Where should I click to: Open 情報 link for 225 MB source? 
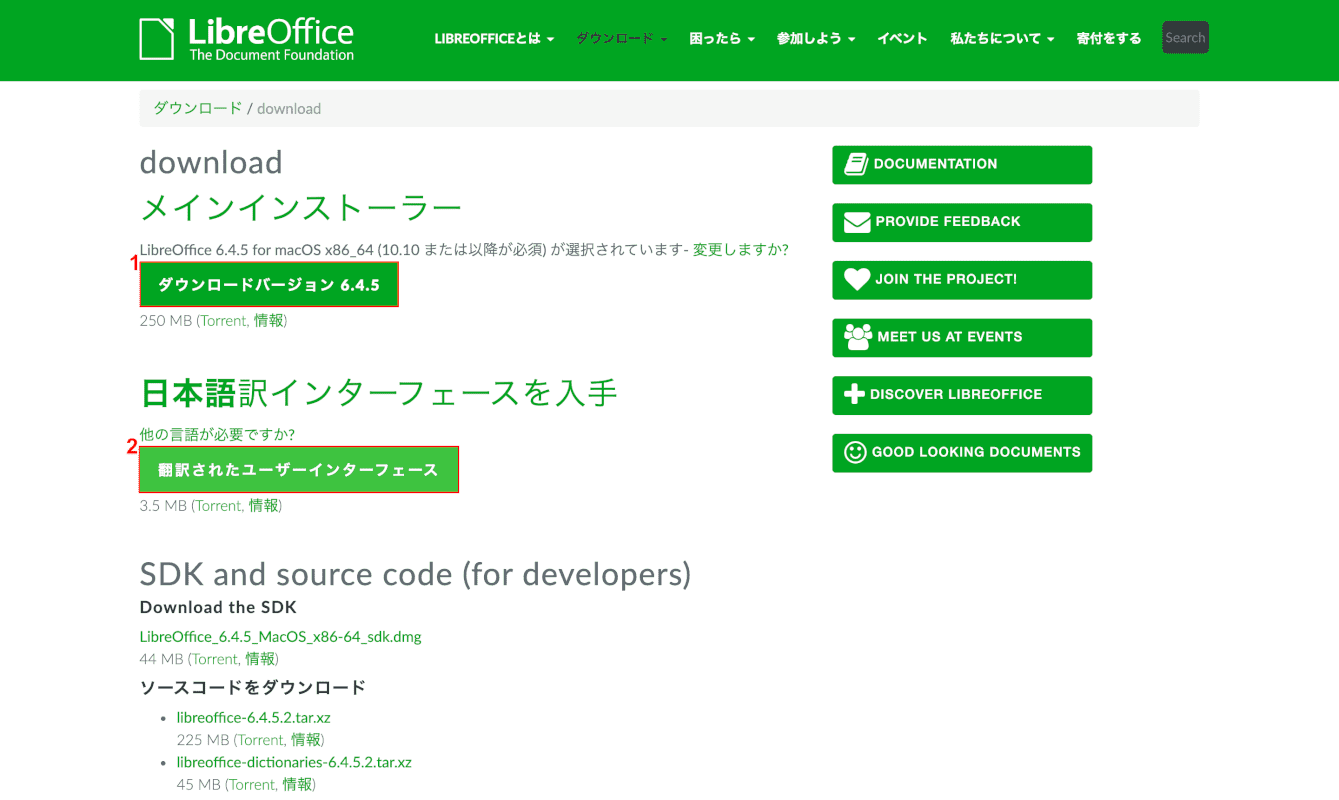pos(306,740)
